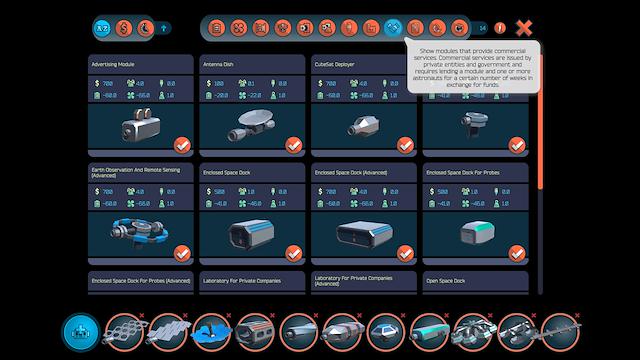Click the 'Enclosed Space Dock For Probes' title
Image resolution: width=640 pixels, height=360 pixels.
tap(463, 173)
